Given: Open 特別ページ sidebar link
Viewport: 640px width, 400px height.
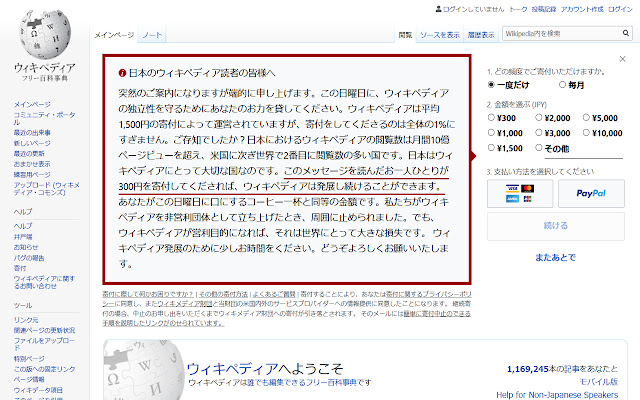Looking at the screenshot, I should tap(29, 359).
